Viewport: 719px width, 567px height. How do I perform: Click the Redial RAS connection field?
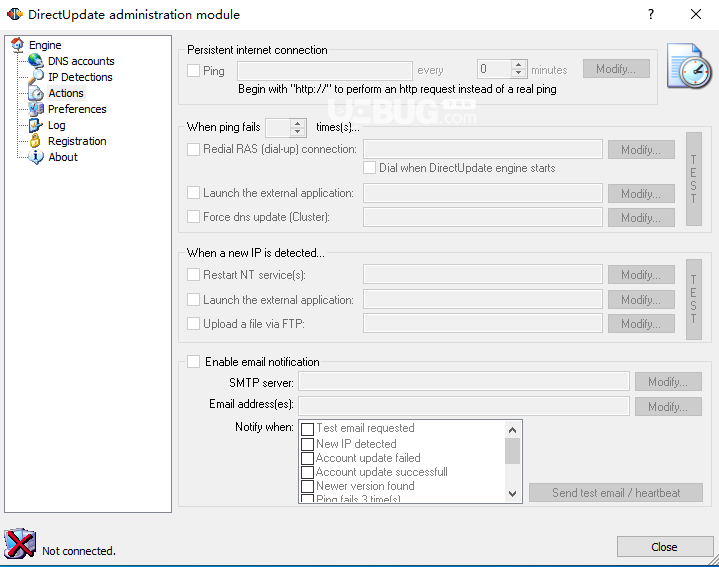pyautogui.click(x=483, y=149)
